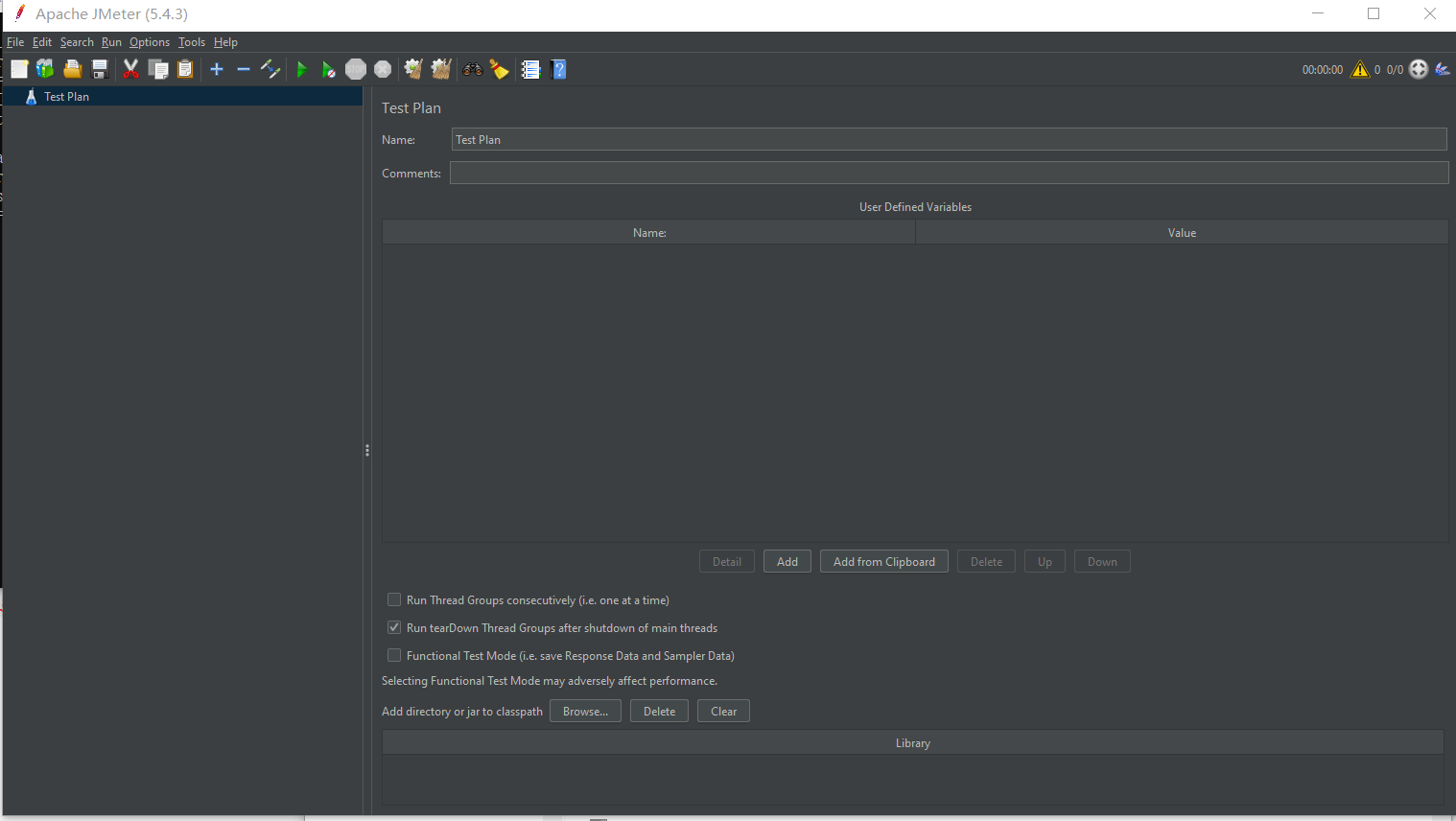
Task: Click the classpath Delete button
Action: coord(659,711)
